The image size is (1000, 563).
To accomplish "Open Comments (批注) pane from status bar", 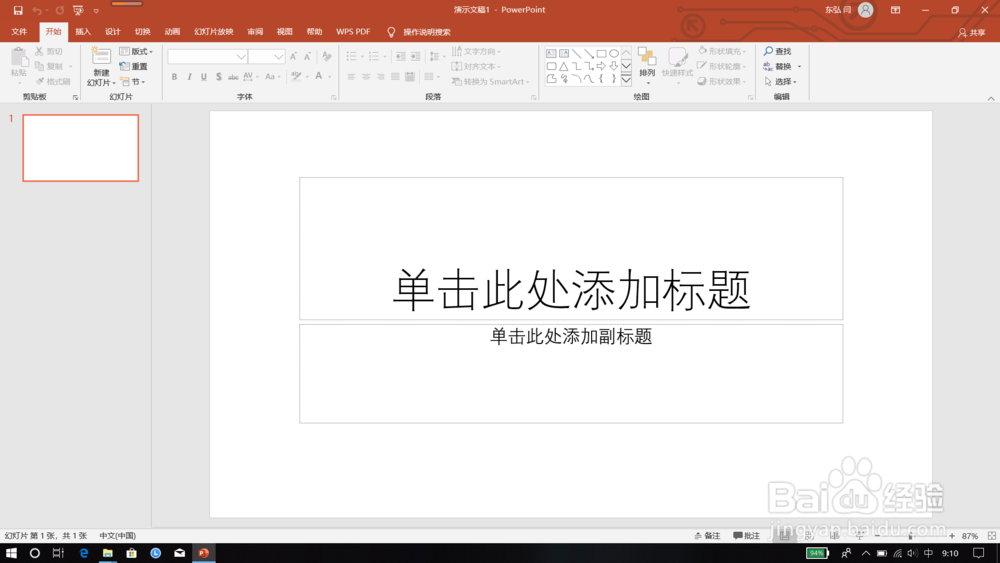I will tap(746, 536).
